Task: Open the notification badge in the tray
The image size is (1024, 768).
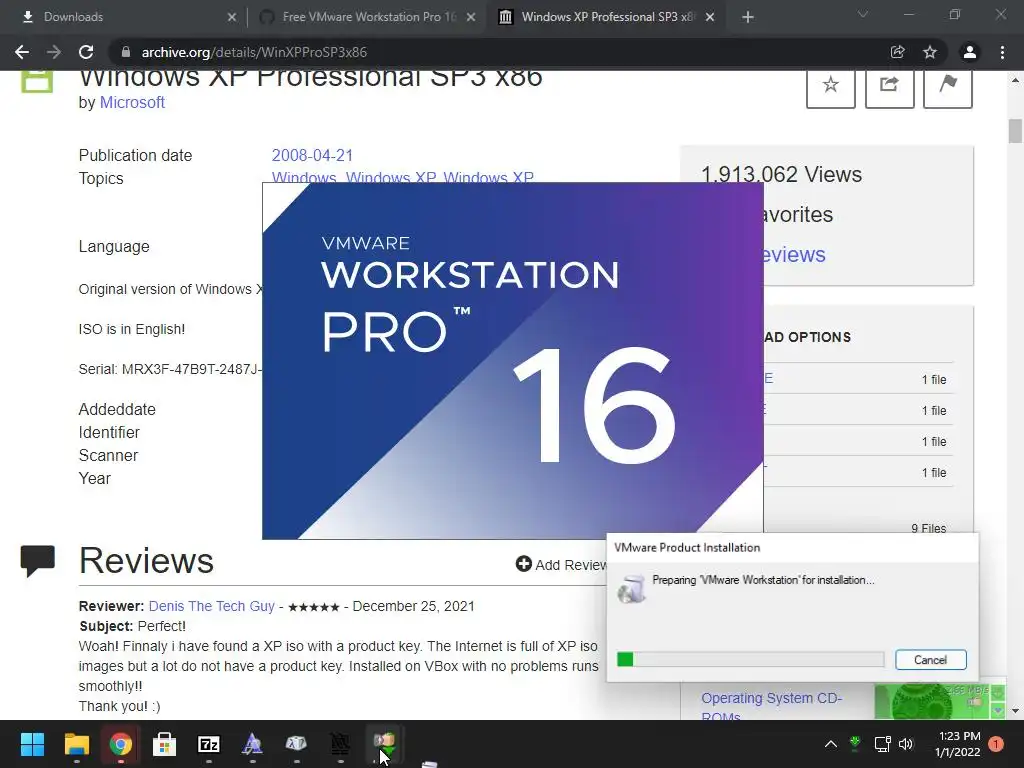Action: point(996,744)
